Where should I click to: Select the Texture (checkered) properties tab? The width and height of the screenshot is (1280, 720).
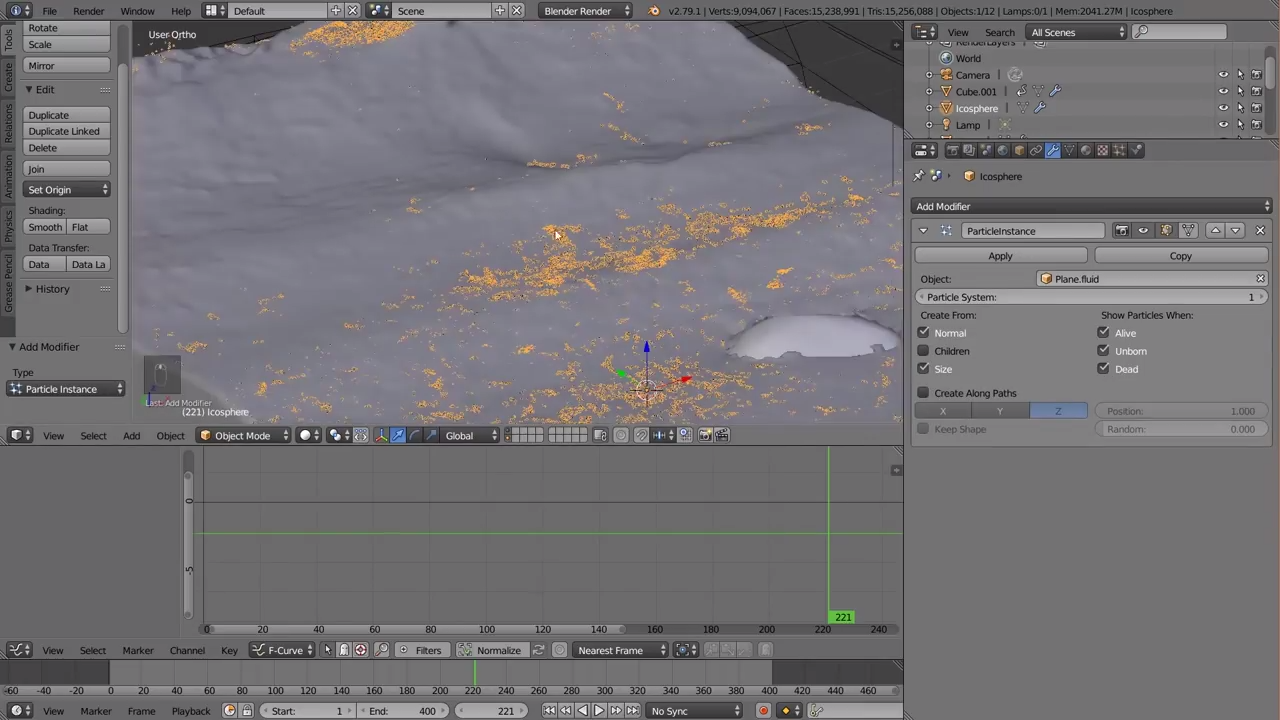(x=1102, y=150)
